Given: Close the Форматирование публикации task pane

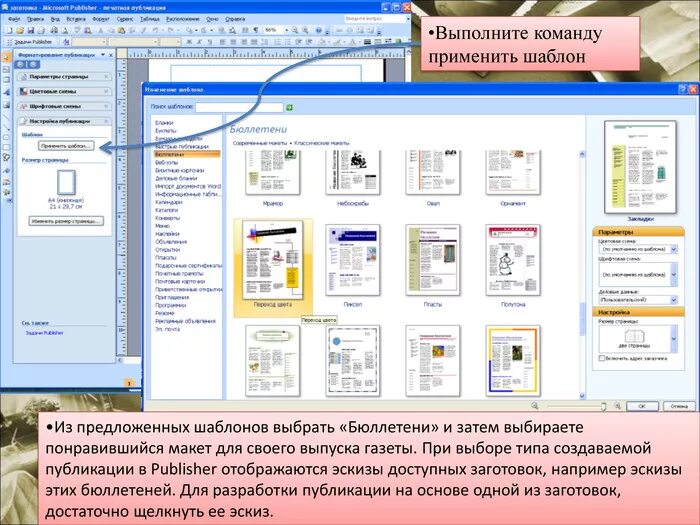Looking at the screenshot, I should tap(111, 54).
